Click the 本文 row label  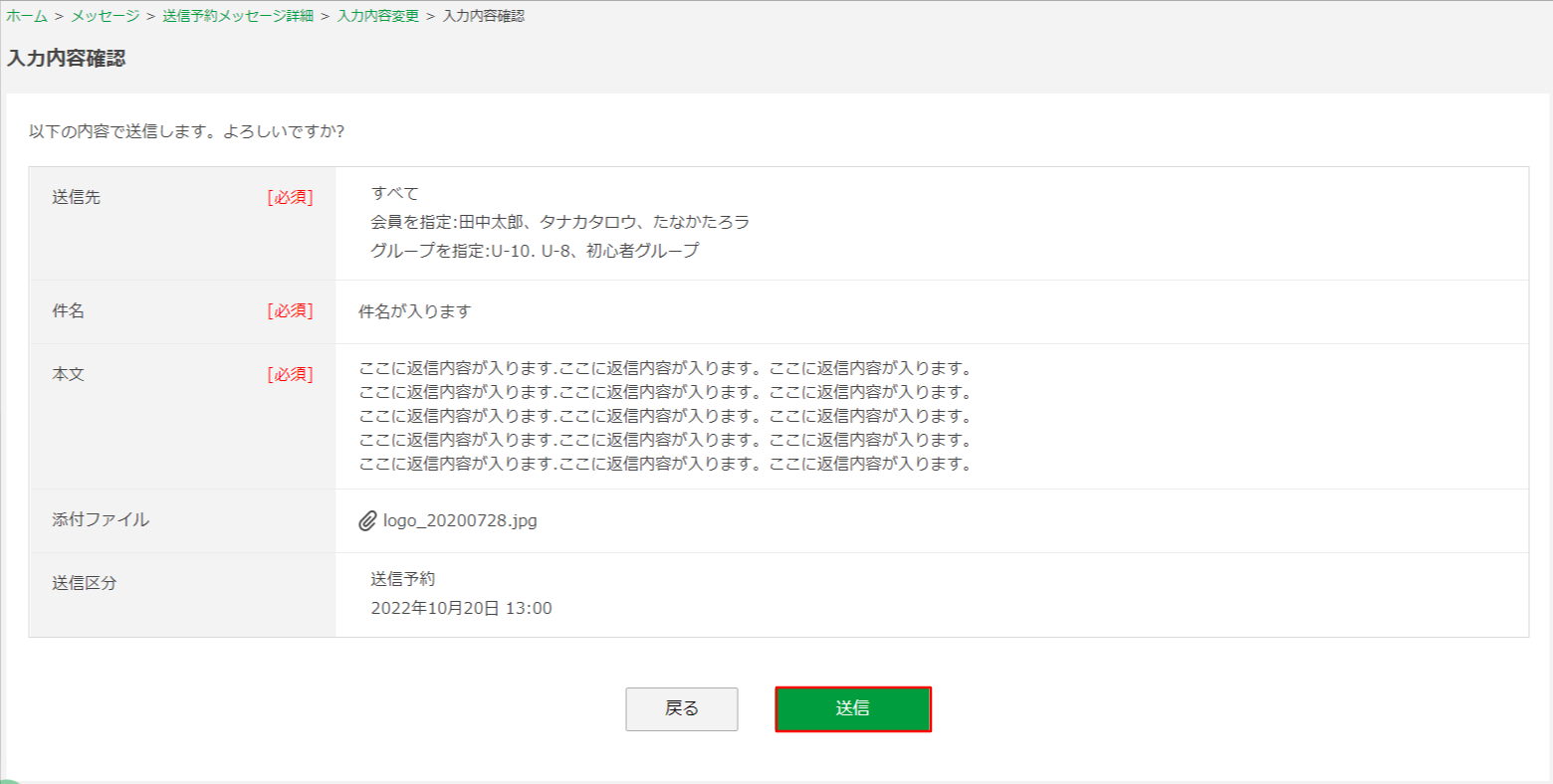coord(69,374)
